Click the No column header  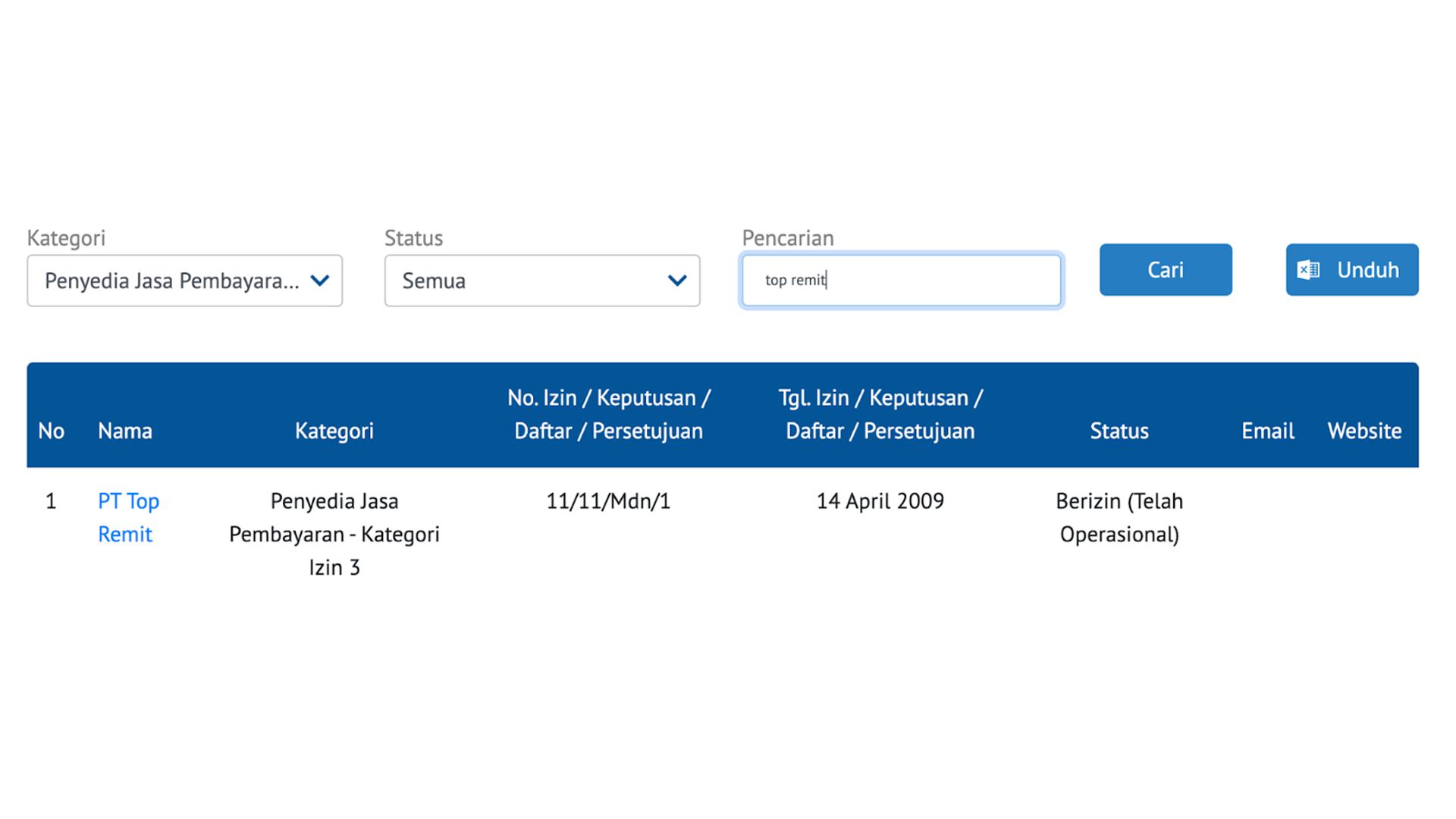click(51, 431)
